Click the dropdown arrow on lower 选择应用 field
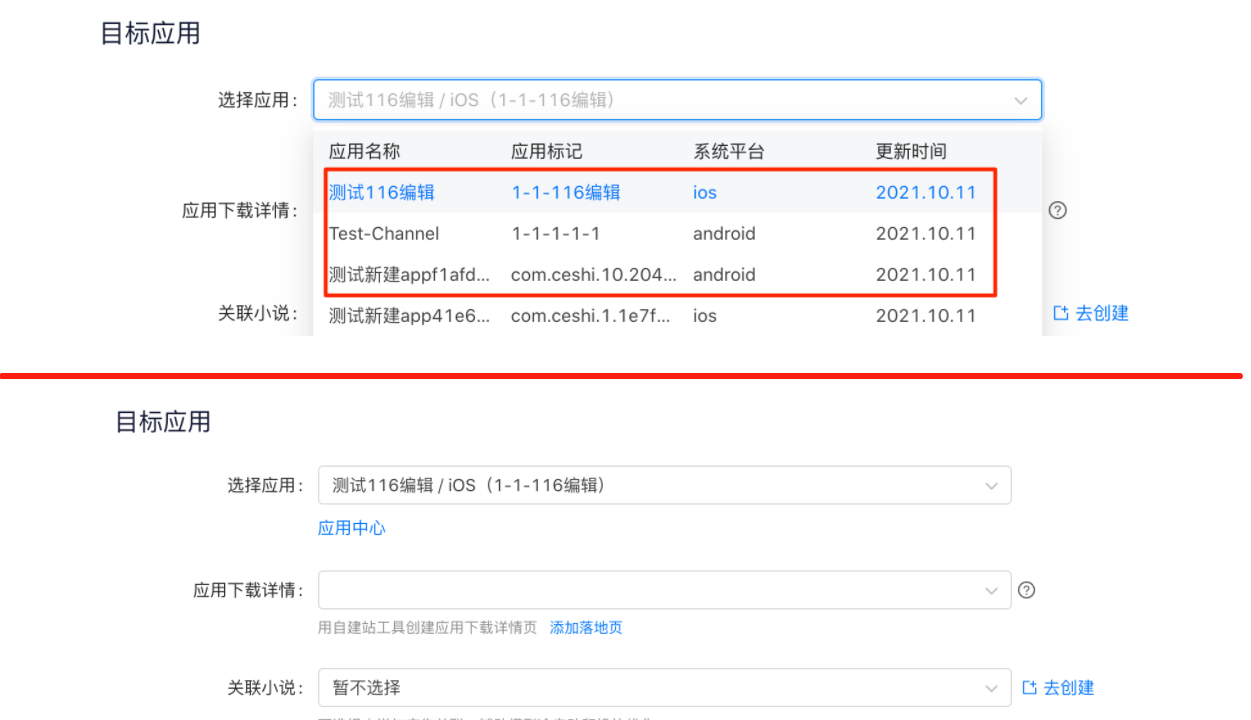Viewport: 1251px width, 720px height. point(990,485)
